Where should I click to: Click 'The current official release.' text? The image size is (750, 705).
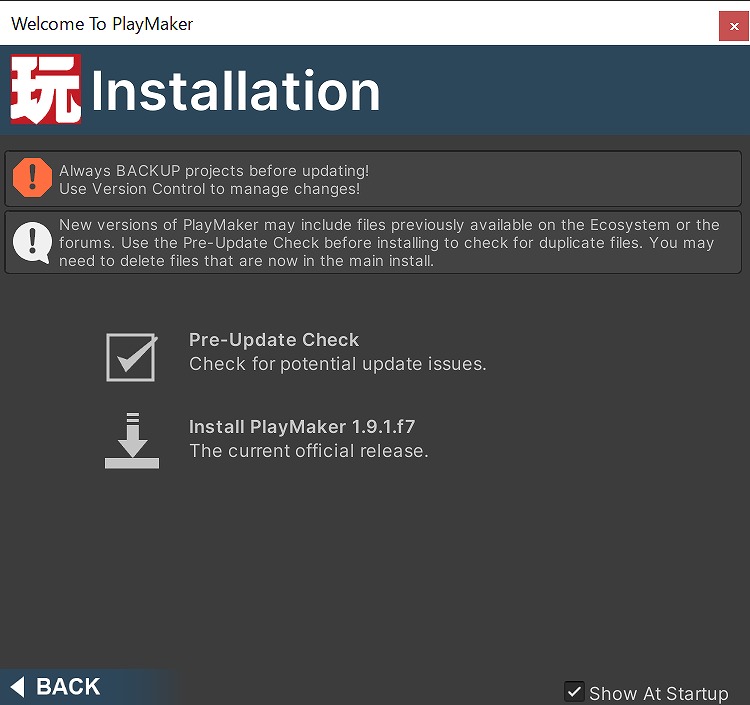(x=309, y=451)
